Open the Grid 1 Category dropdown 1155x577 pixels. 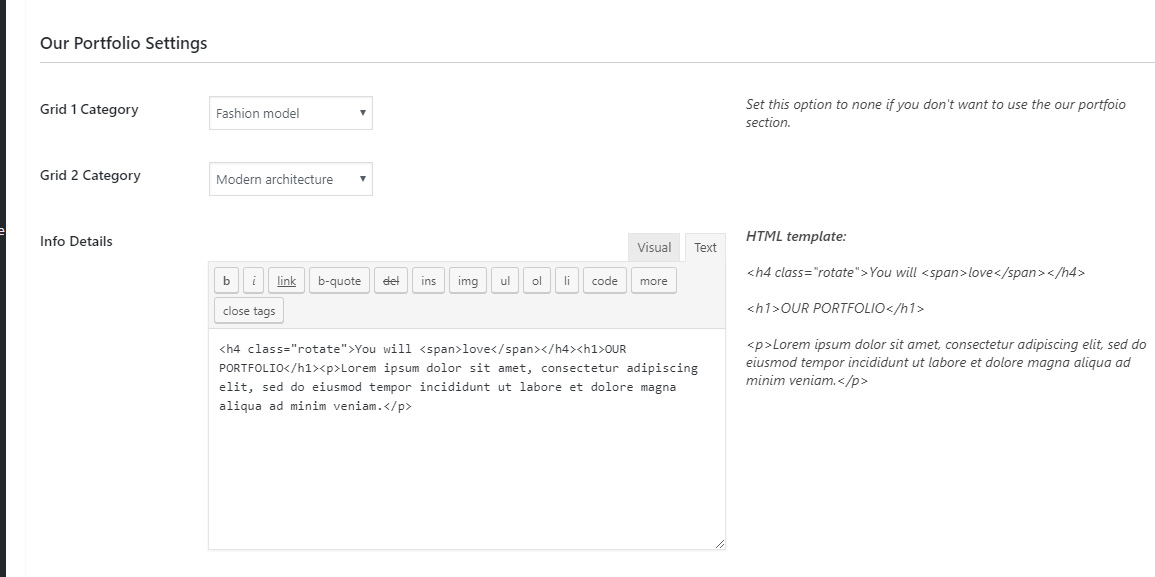(x=291, y=113)
